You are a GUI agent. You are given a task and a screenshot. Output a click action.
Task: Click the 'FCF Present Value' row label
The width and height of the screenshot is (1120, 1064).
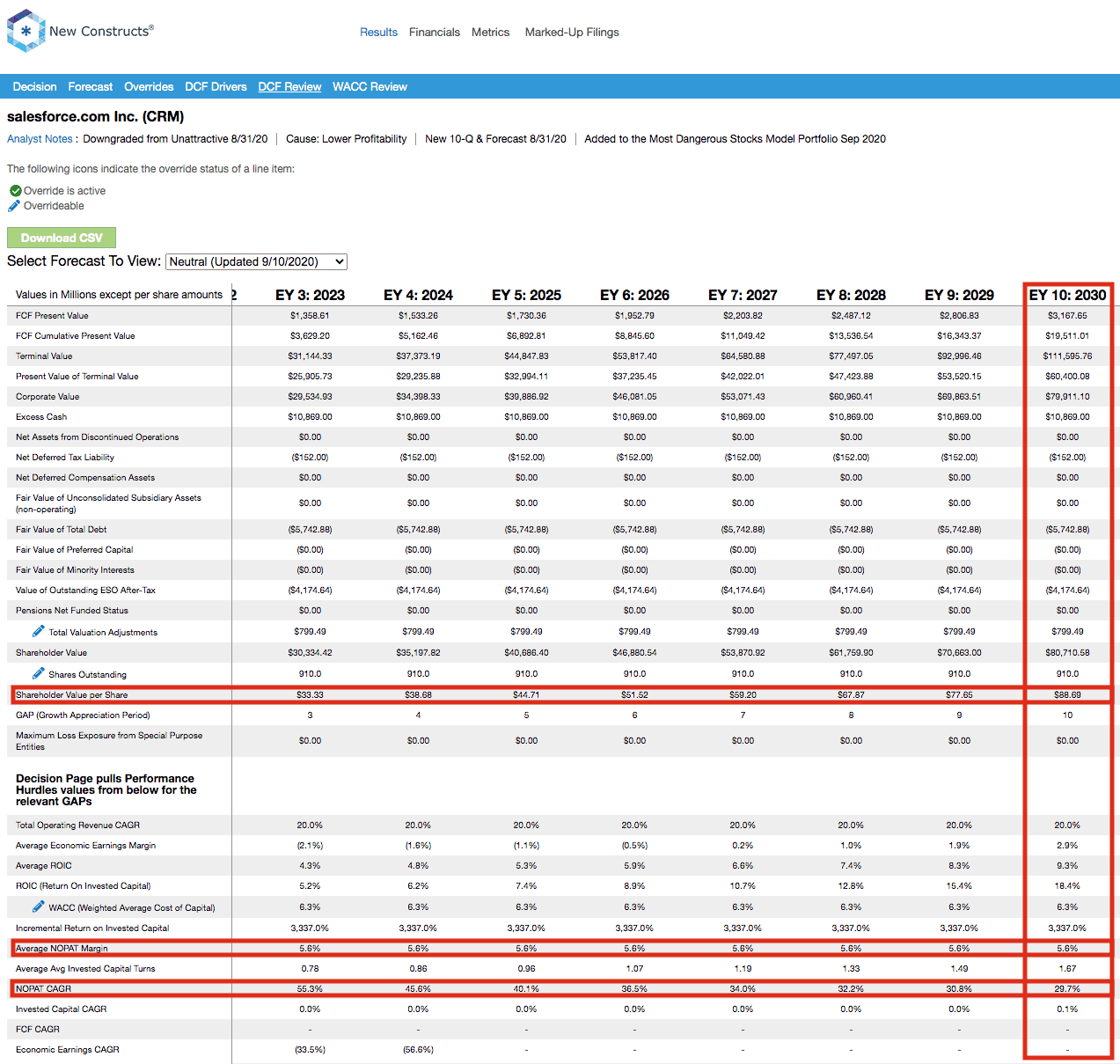52,316
